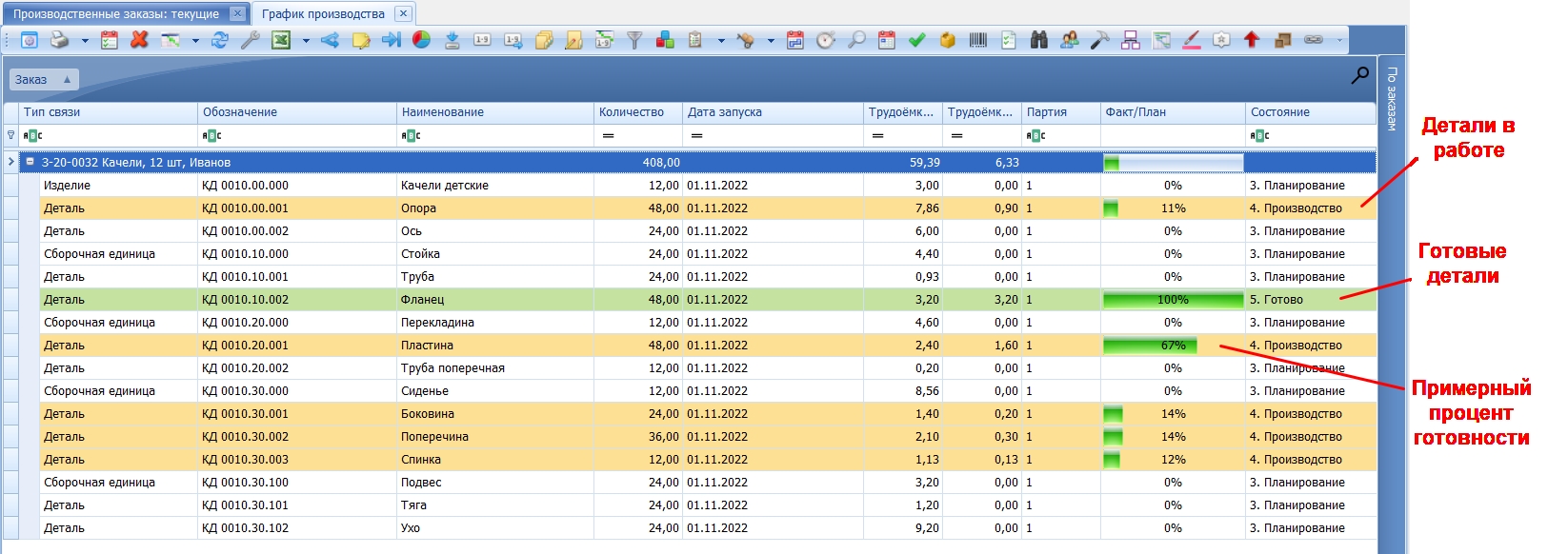
Task: Click the red X delete icon
Action: 139,40
